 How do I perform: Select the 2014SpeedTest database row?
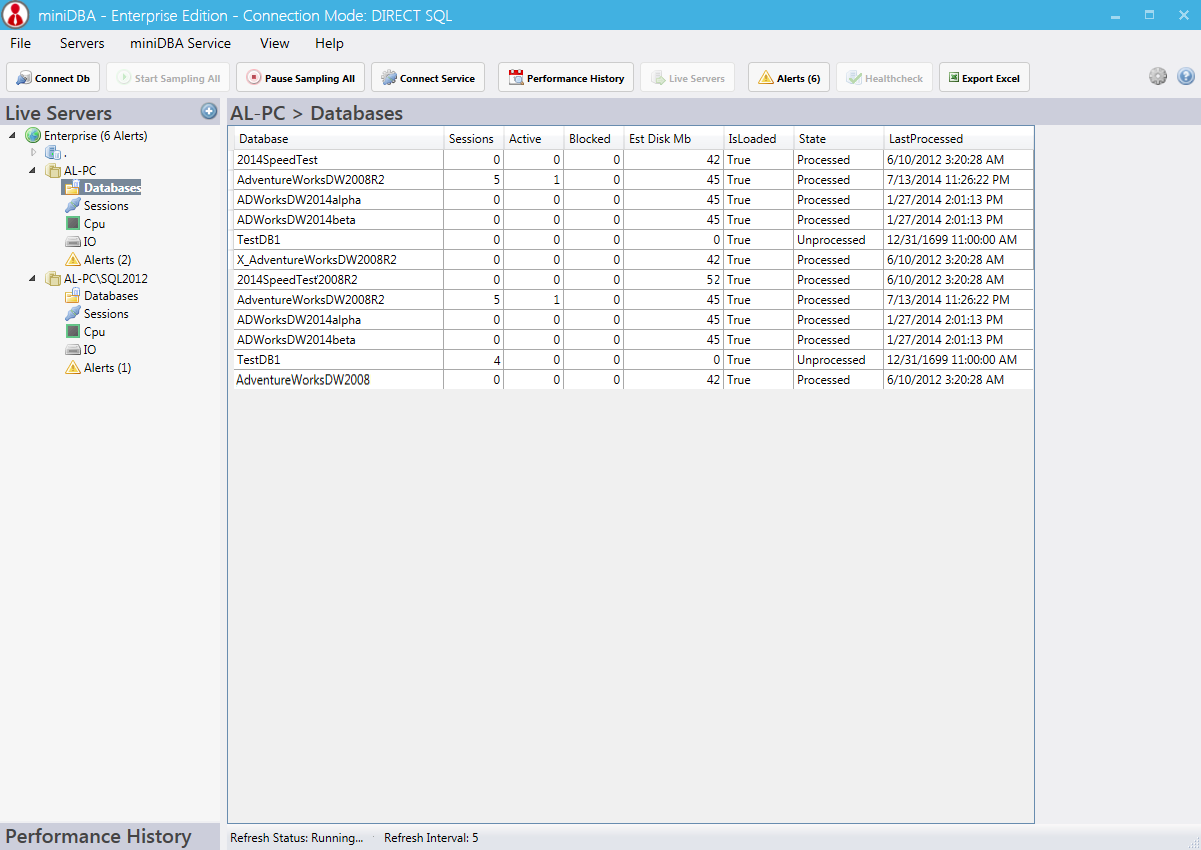coord(634,160)
